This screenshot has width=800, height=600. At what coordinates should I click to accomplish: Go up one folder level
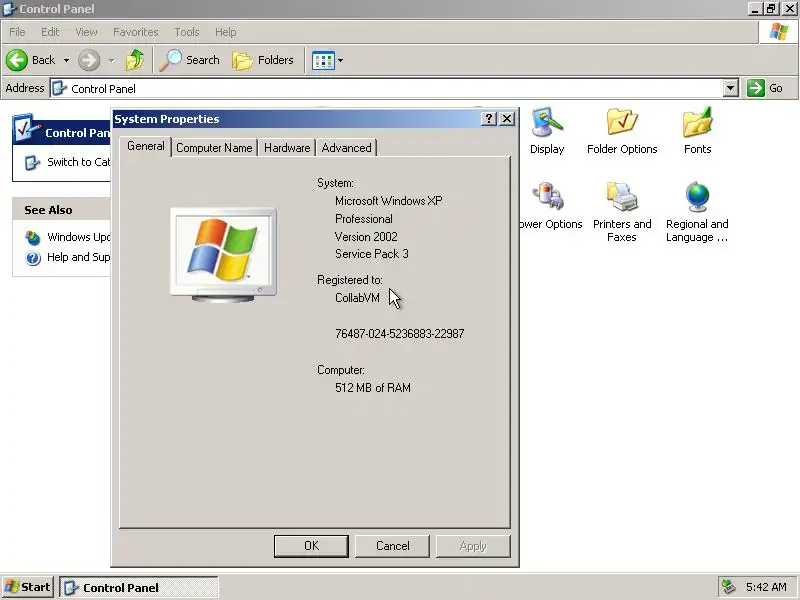point(135,60)
